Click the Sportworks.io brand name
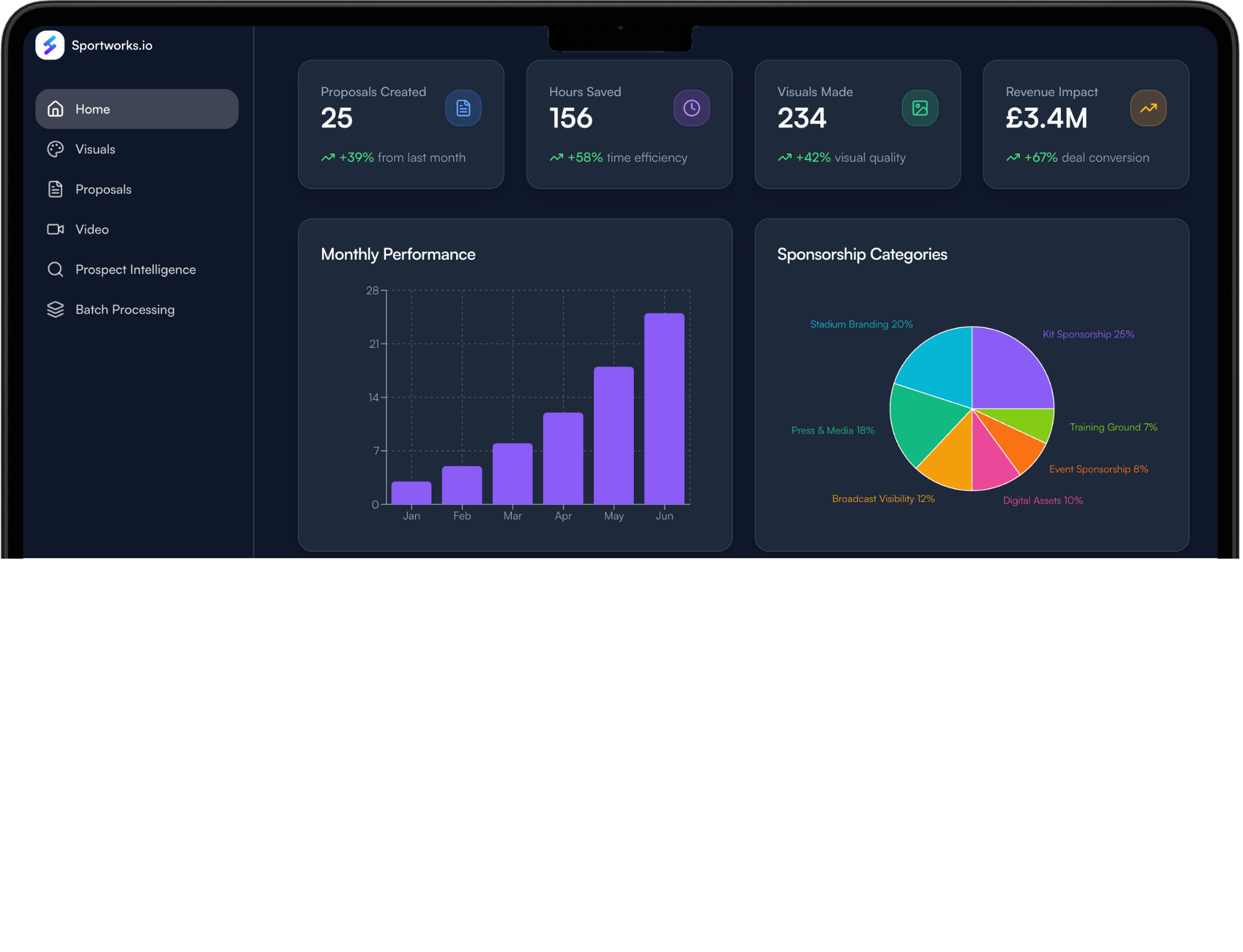The width and height of the screenshot is (1243, 952). (112, 45)
